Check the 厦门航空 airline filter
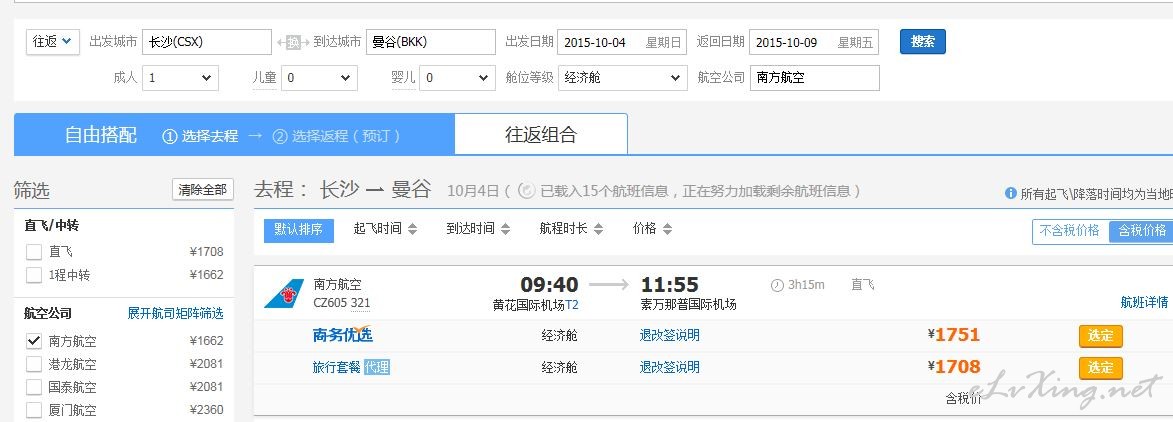The height and width of the screenshot is (422, 1173). click(x=34, y=410)
